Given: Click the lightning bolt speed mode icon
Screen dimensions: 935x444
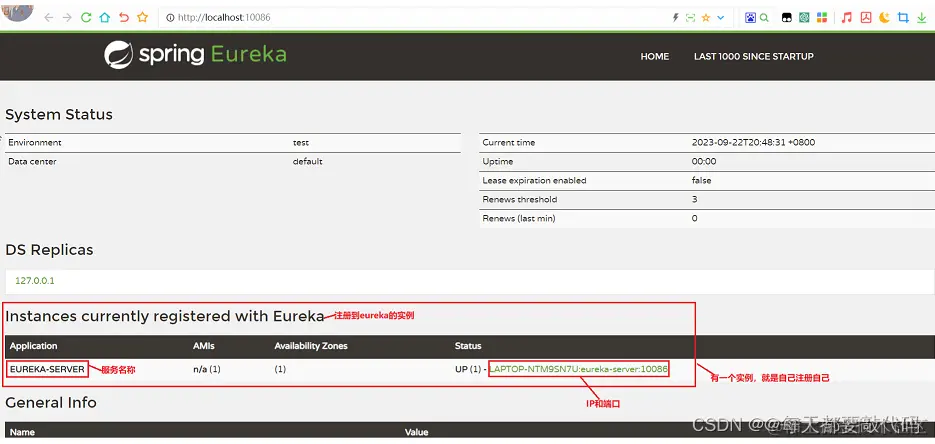Looking at the screenshot, I should (676, 18).
